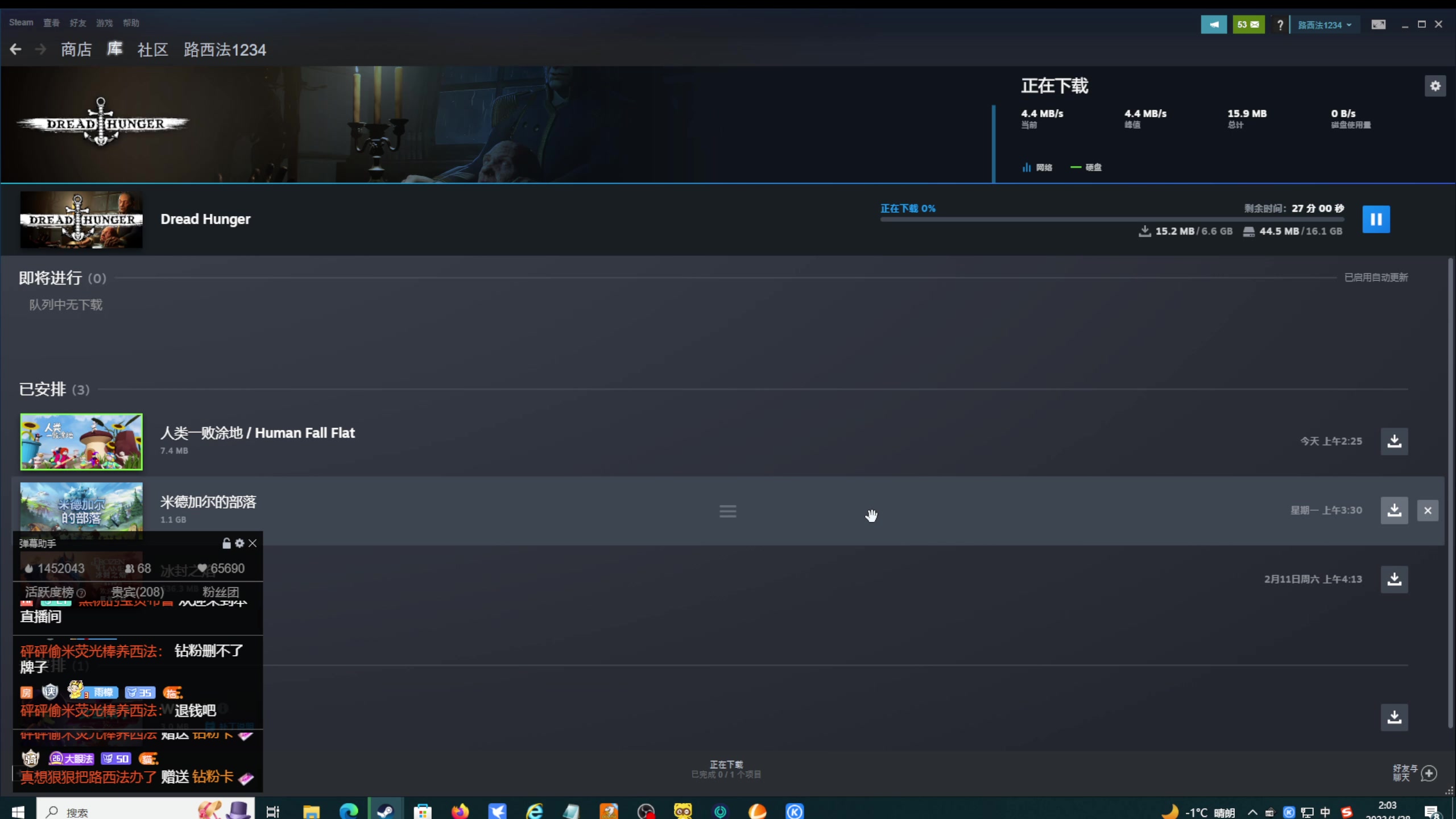
Task: Download Human Fall Flat now
Action: coord(1394,441)
